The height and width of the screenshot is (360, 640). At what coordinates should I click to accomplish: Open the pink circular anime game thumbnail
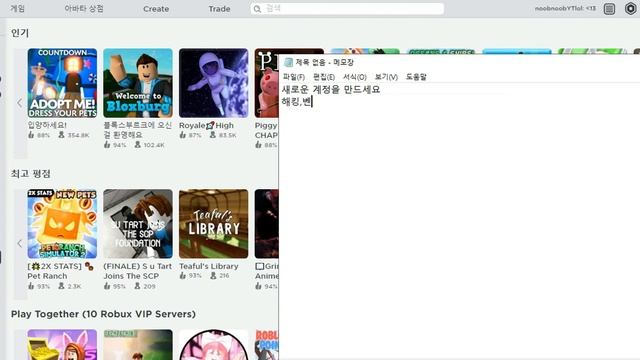[213, 344]
